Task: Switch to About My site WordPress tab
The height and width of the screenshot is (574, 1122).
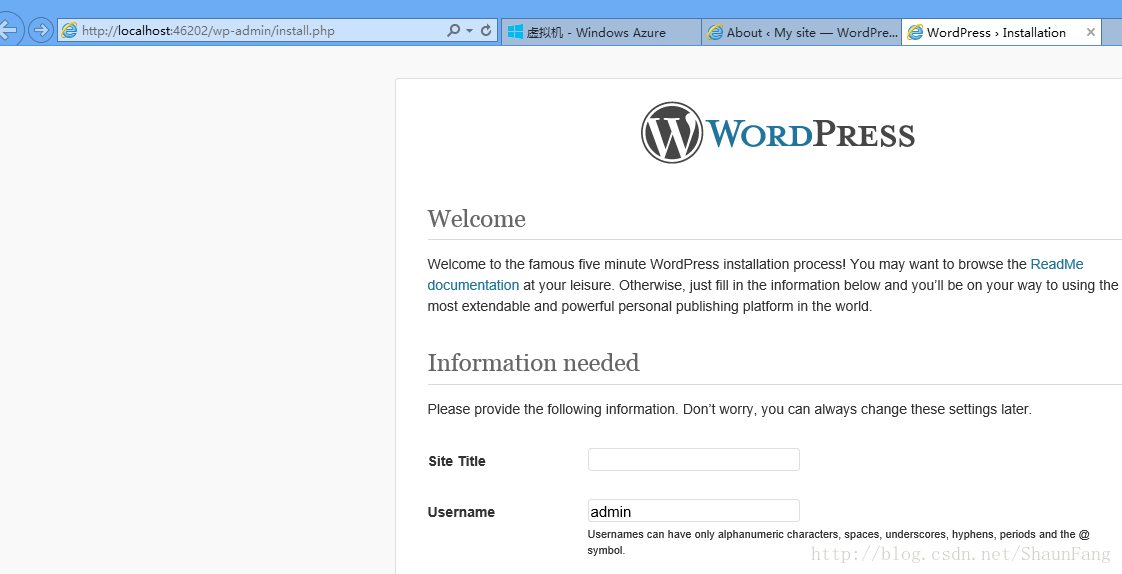Action: point(801,32)
